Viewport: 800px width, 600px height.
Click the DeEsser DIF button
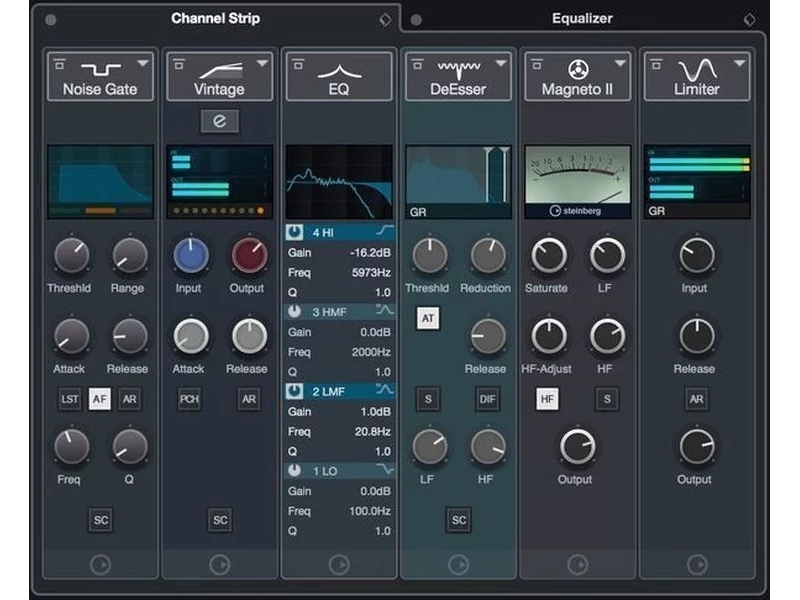(487, 399)
